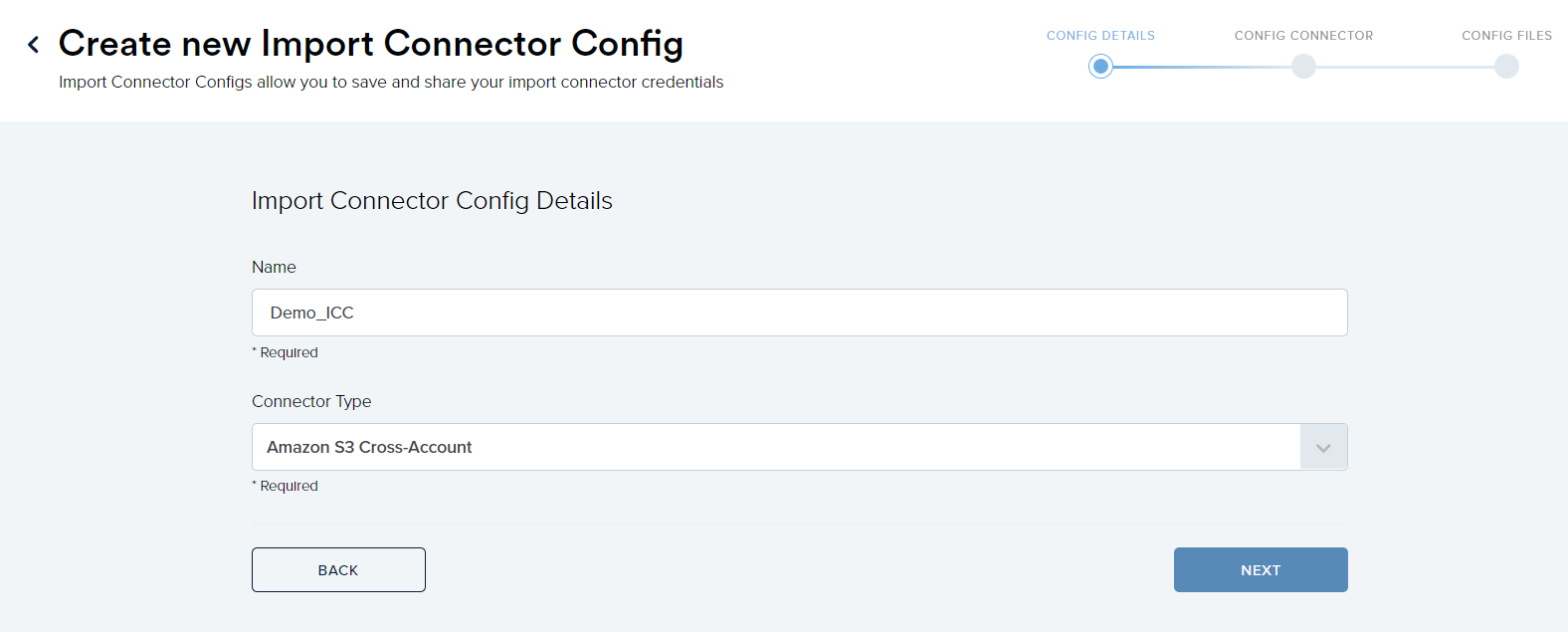Click the Required note under Connector Type
Image resolution: width=1568 pixels, height=632 pixels.
pos(286,486)
